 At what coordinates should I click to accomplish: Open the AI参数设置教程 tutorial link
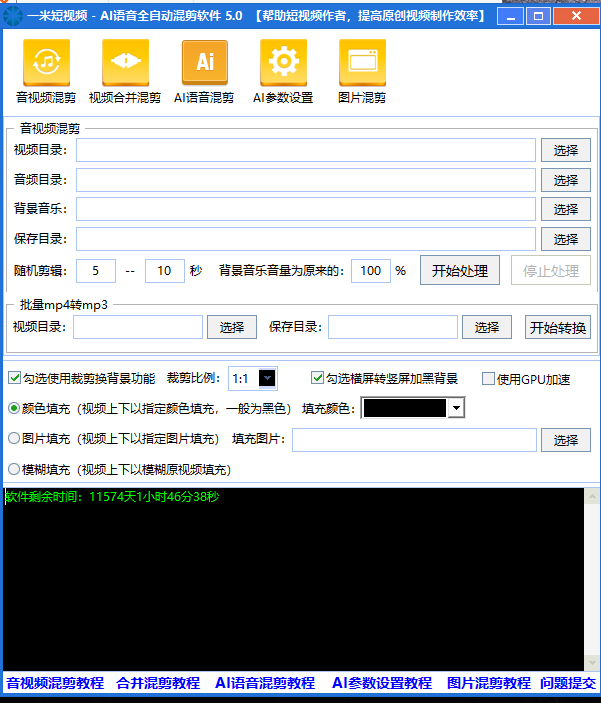(382, 683)
